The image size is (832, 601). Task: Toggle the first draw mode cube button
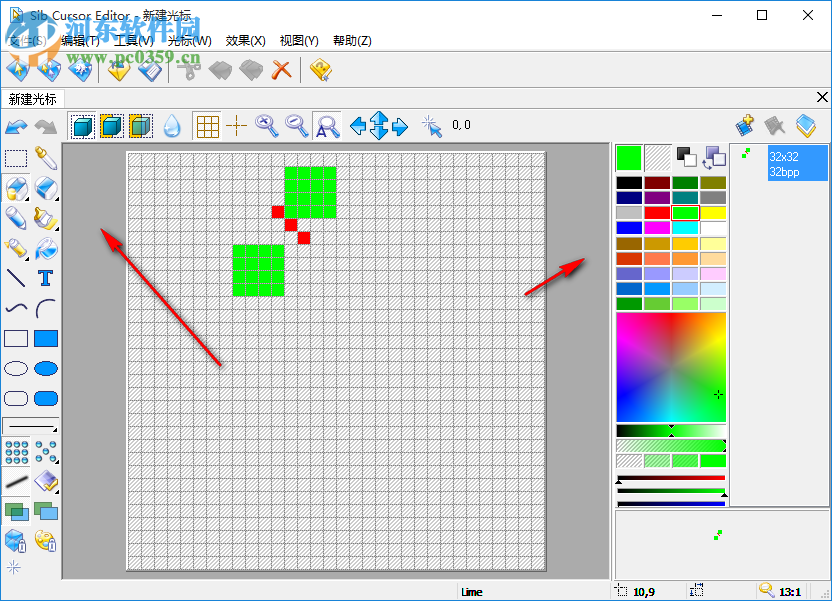tap(81, 125)
